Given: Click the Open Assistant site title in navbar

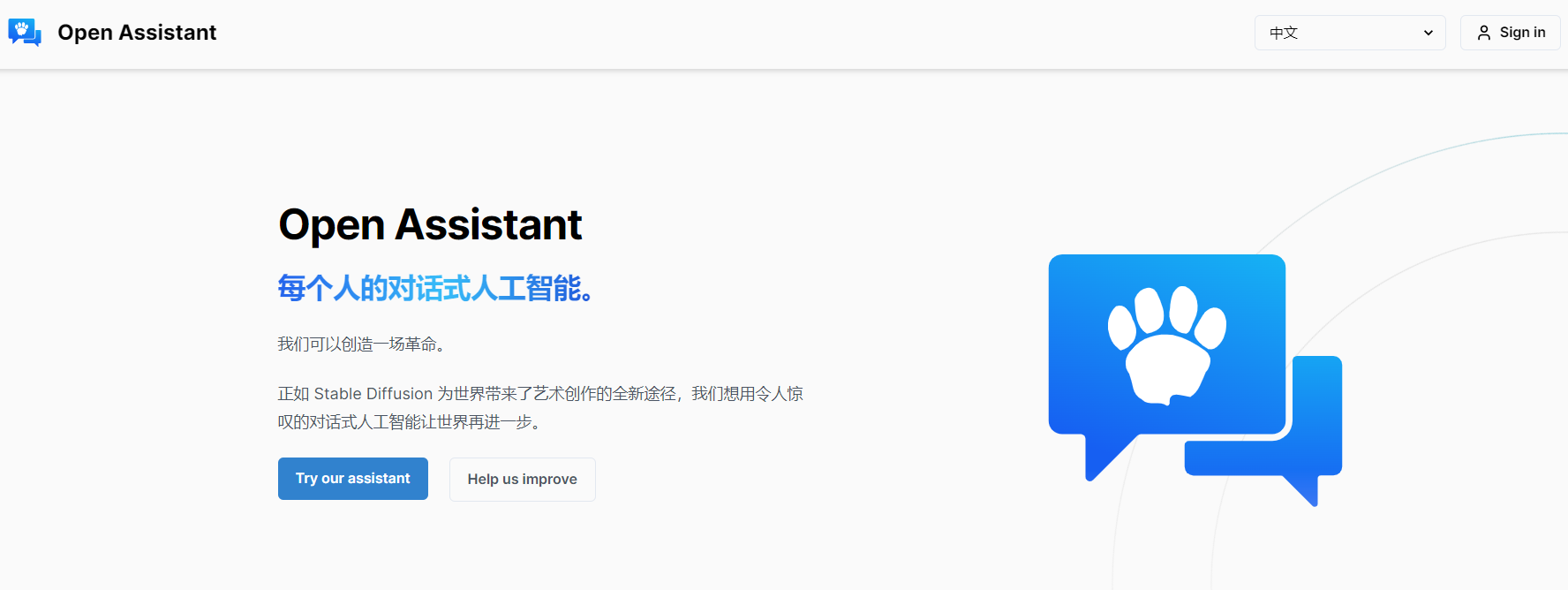Looking at the screenshot, I should click(137, 33).
